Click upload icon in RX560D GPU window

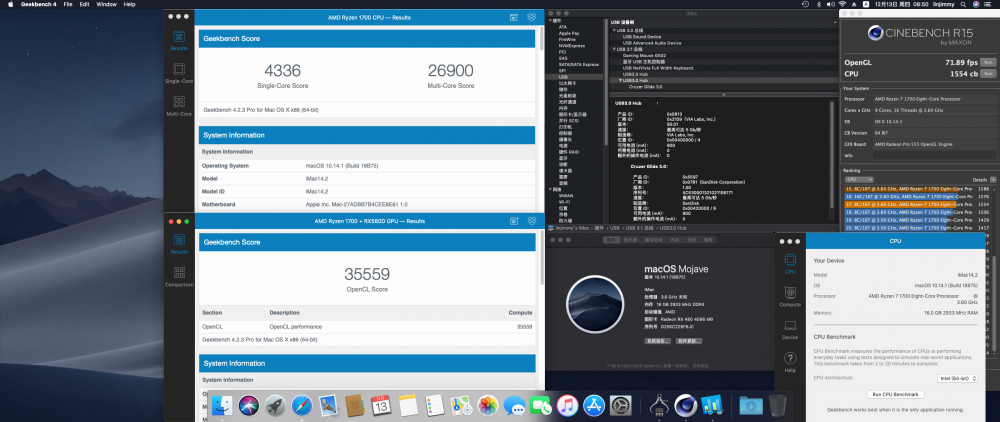point(514,221)
